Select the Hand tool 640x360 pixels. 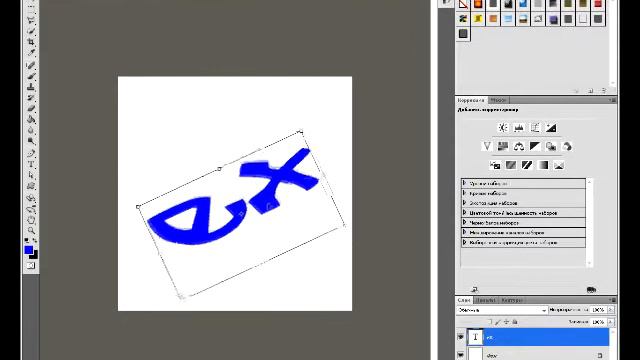[31, 220]
